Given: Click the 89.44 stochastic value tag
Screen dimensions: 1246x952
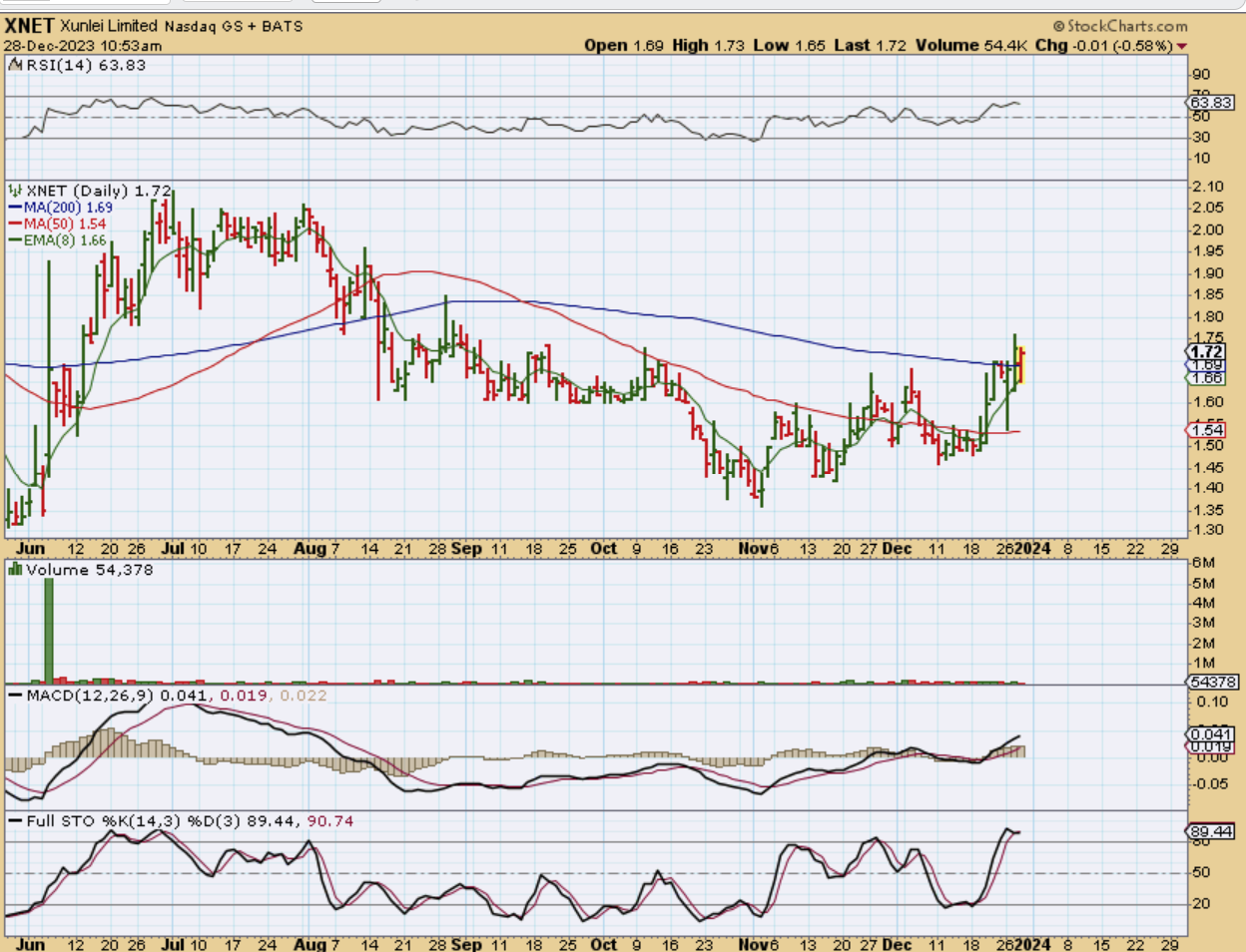Looking at the screenshot, I should [x=1210, y=831].
